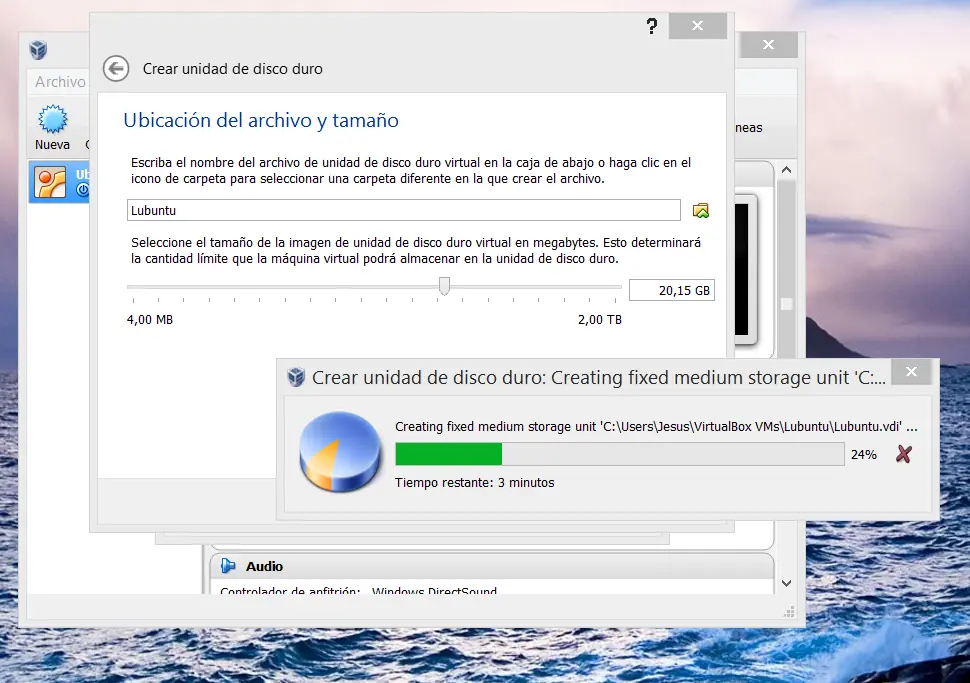Click the disk size slider handle
970x683 pixels.
click(444, 287)
